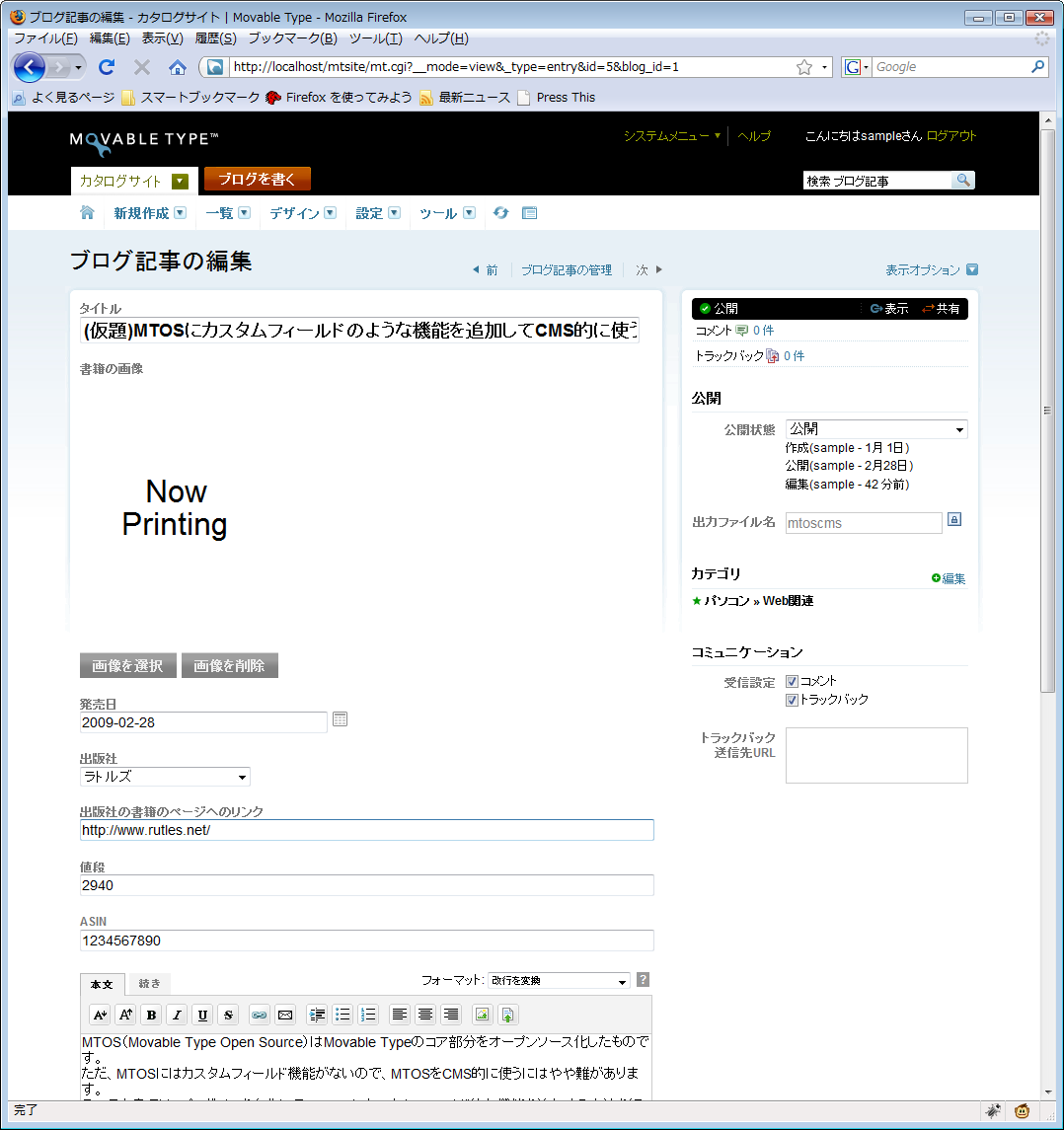This screenshot has height=1130, width=1064.
Task: Click the blog home icon in navigation
Action: pos(87,213)
